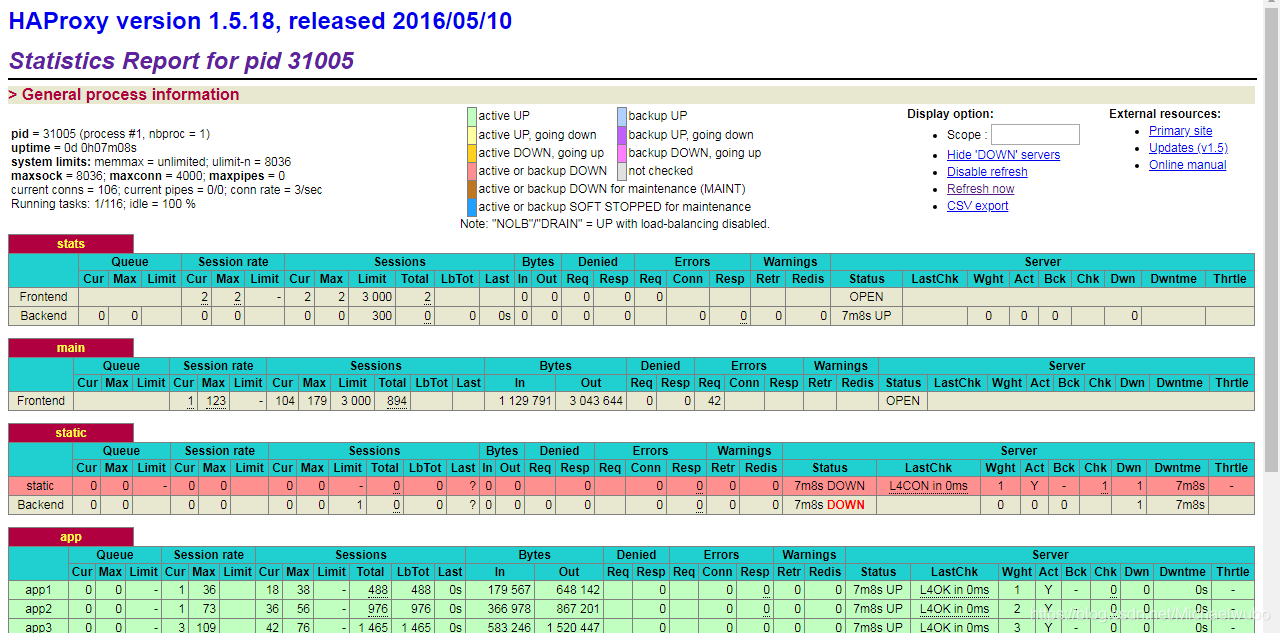Screen dimensions: 1280x633
Task: Click the '648 142' bytes out for app1
Action: click(x=577, y=590)
